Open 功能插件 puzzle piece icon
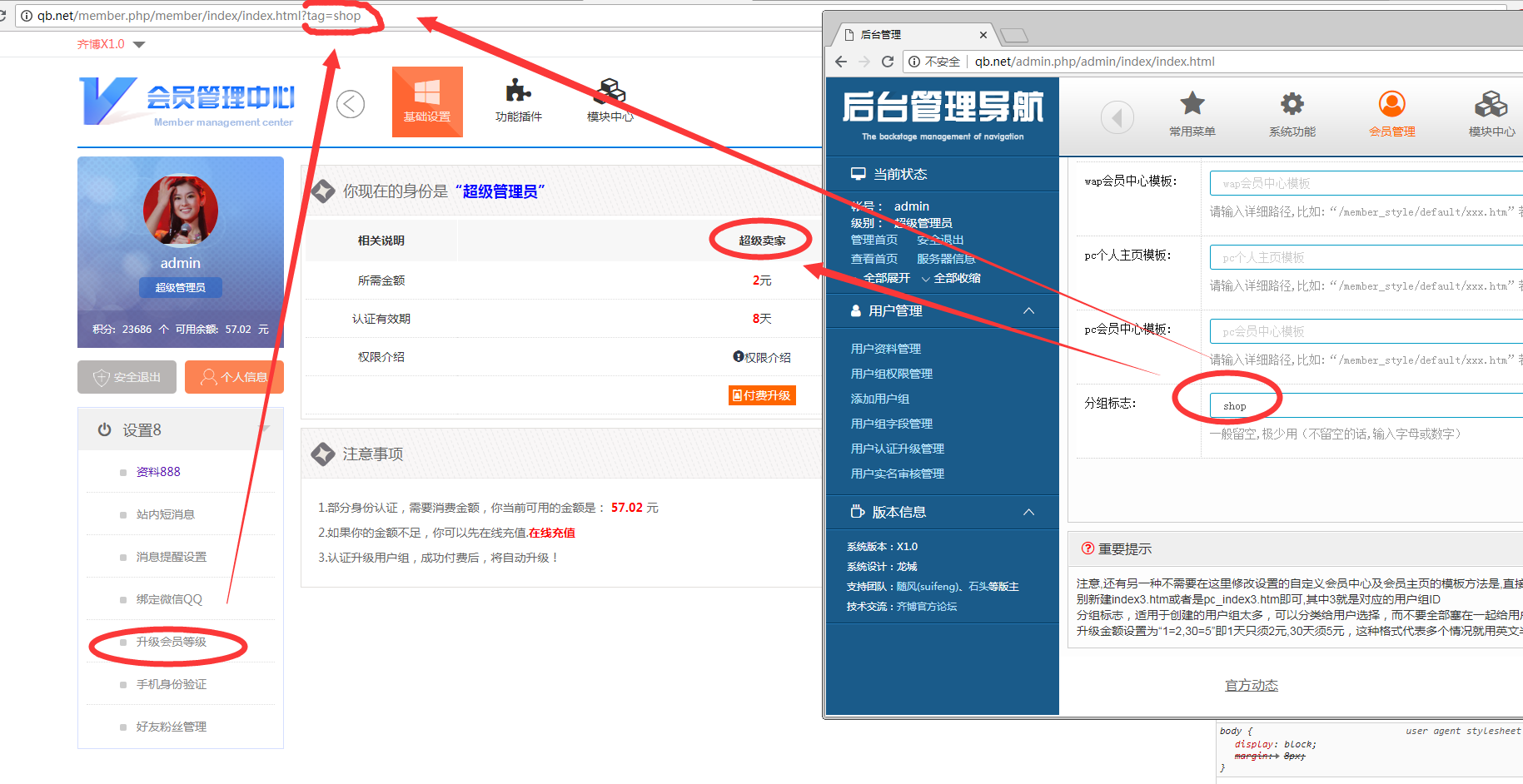The image size is (1523, 784). click(518, 92)
